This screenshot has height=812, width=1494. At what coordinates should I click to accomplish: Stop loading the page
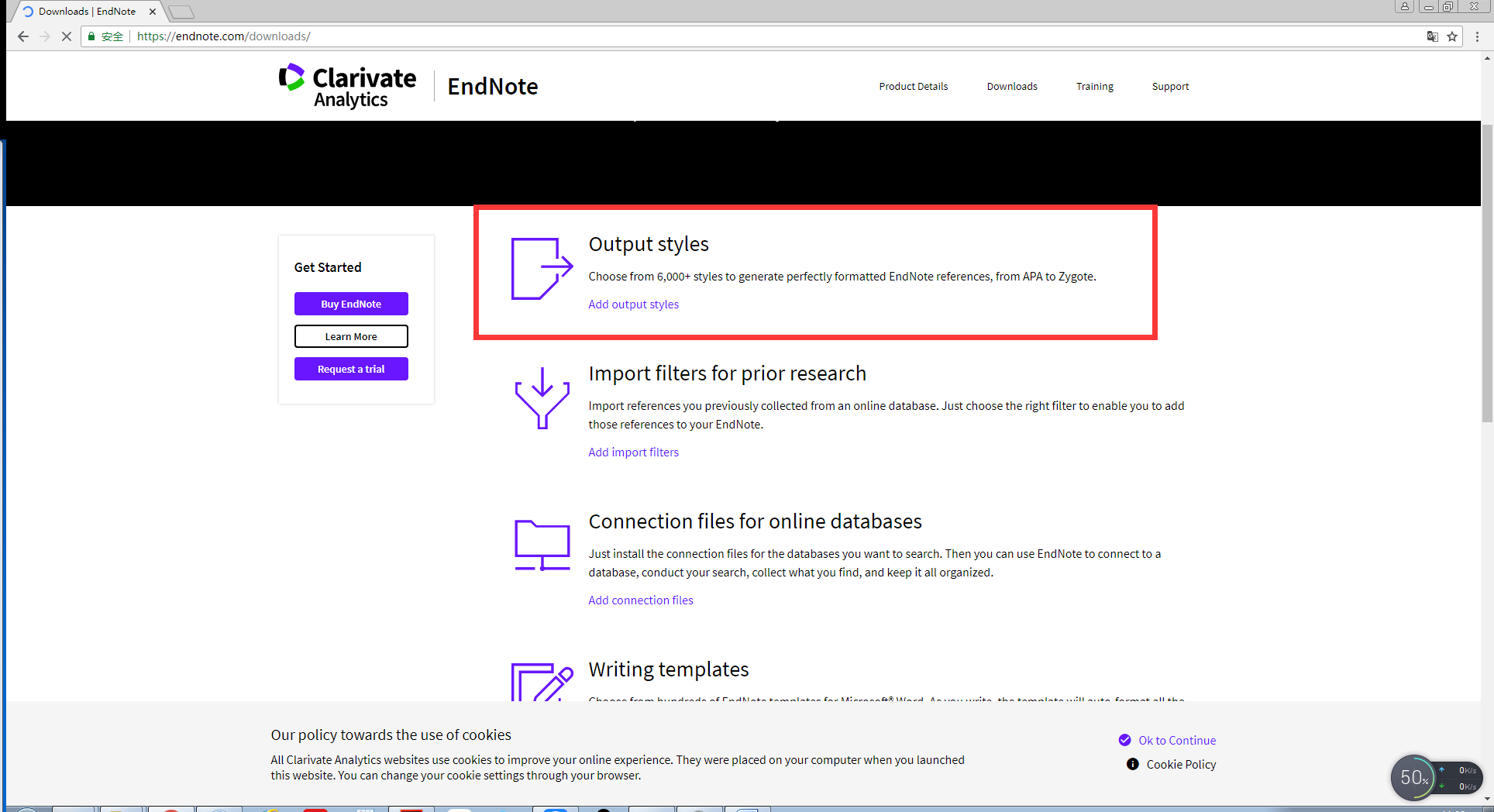pos(66,36)
